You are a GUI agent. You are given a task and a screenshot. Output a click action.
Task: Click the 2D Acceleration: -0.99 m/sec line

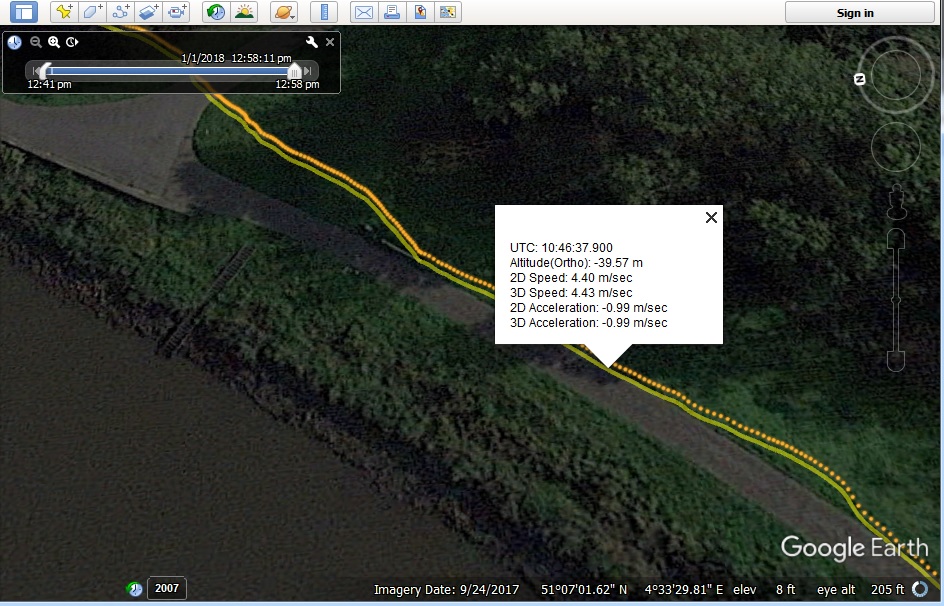588,308
